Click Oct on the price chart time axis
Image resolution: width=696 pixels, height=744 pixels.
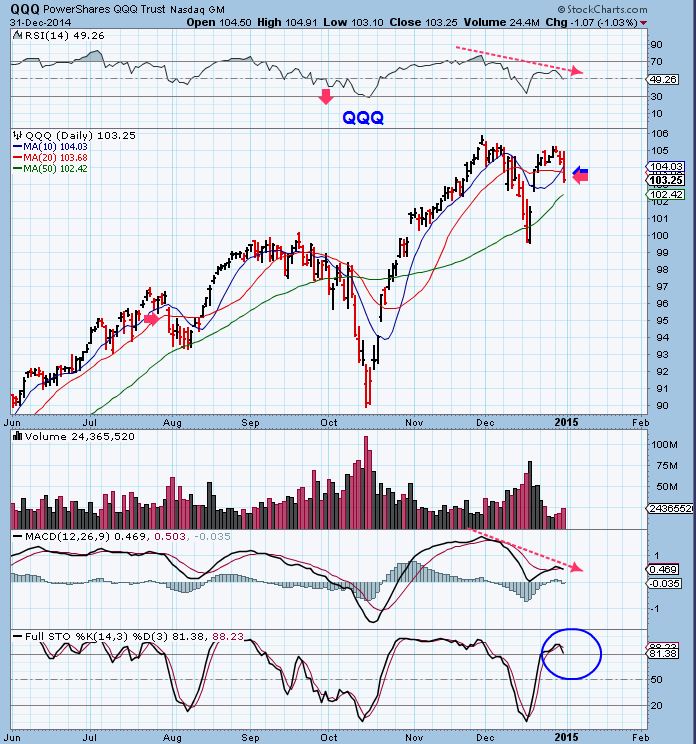(329, 422)
